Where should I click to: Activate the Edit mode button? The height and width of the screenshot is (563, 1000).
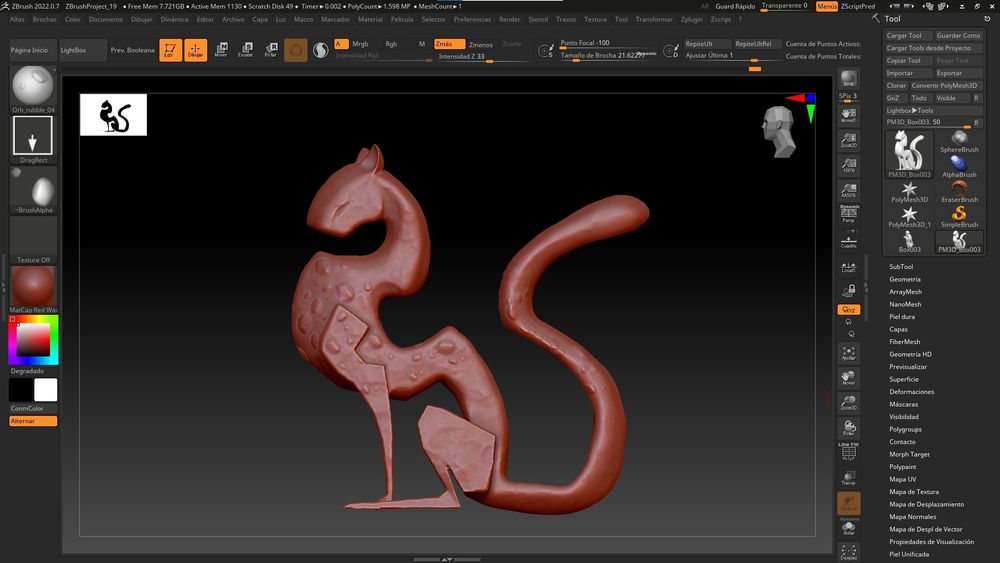pos(171,50)
